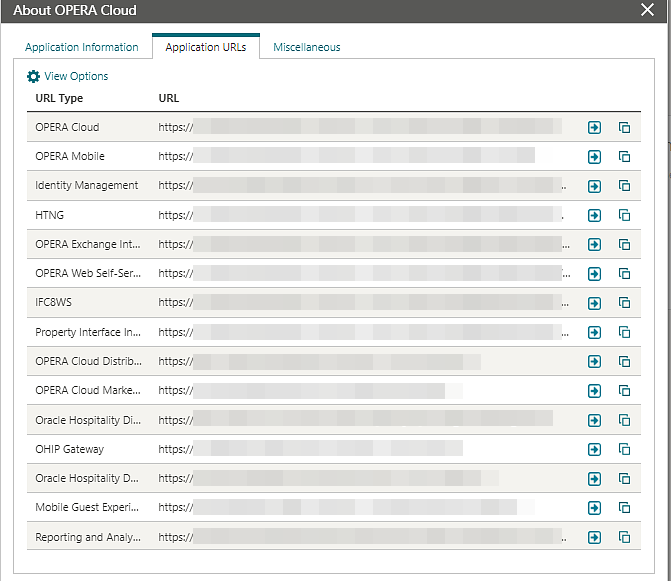The image size is (671, 581).
Task: Copy the OPERA Cloud Distrib... URL
Action: pos(624,362)
